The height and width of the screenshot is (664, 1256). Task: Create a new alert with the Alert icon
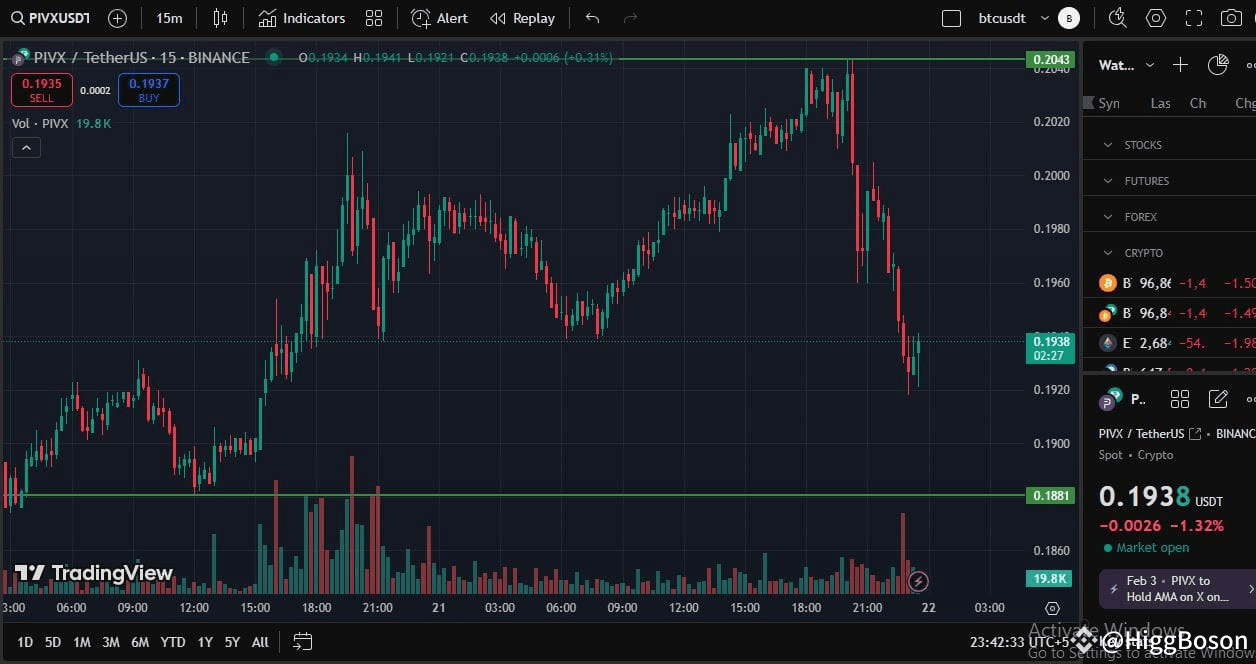438,18
